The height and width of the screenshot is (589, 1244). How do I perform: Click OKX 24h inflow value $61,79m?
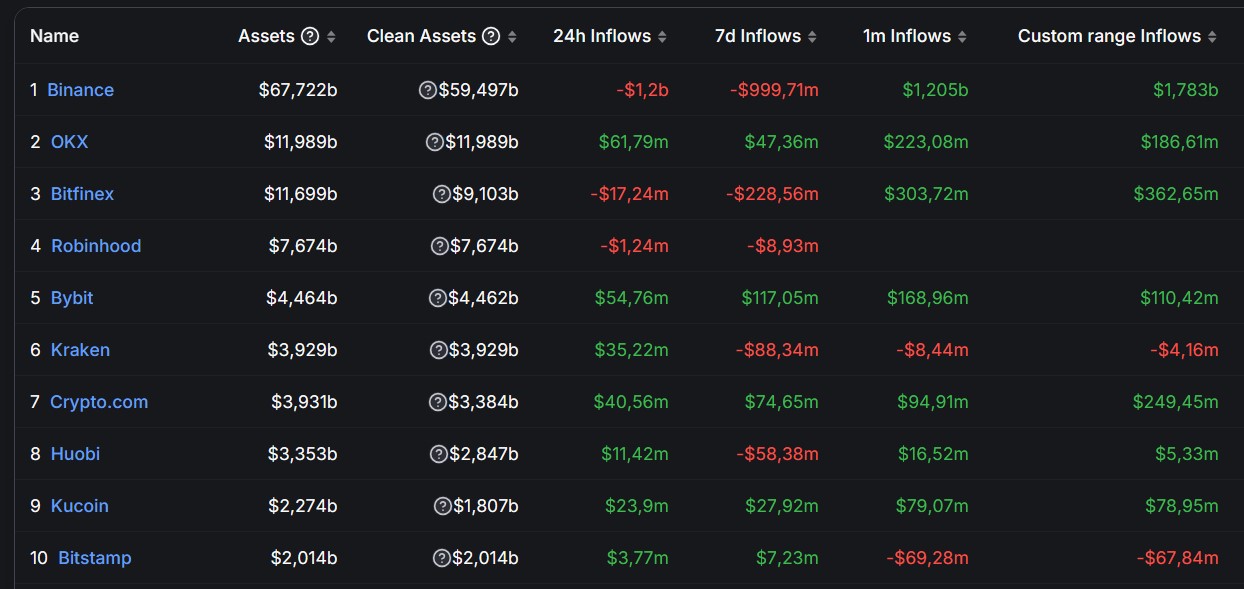(x=634, y=142)
